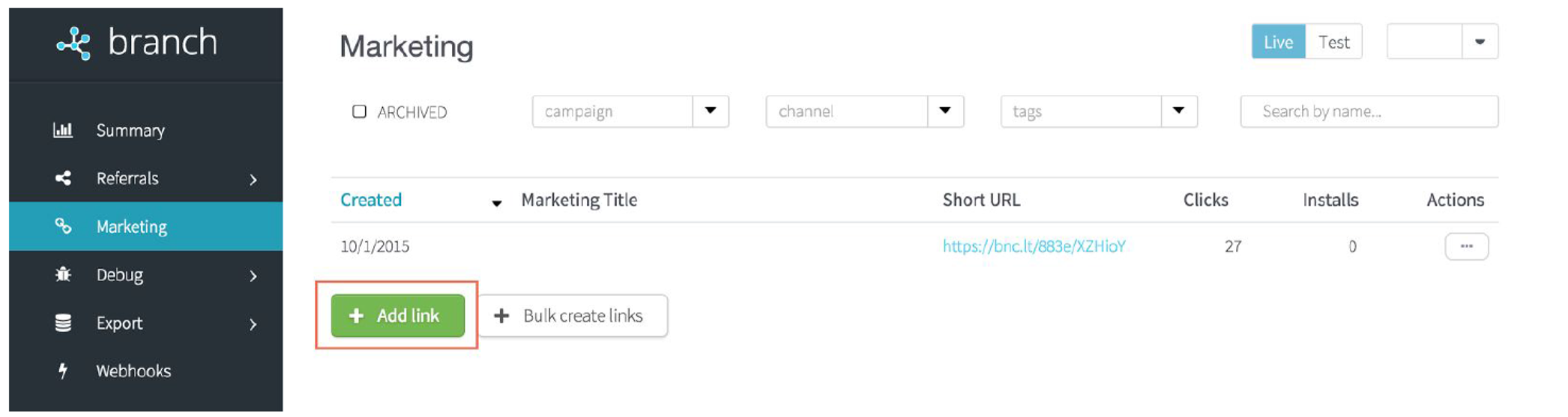Sort by the Created column header
This screenshot has width=1568, height=417.
(x=371, y=200)
